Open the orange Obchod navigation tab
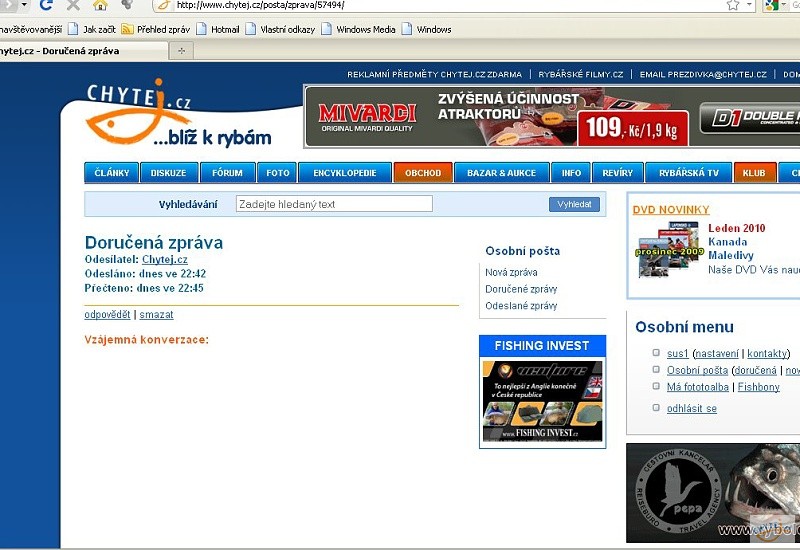 423,173
